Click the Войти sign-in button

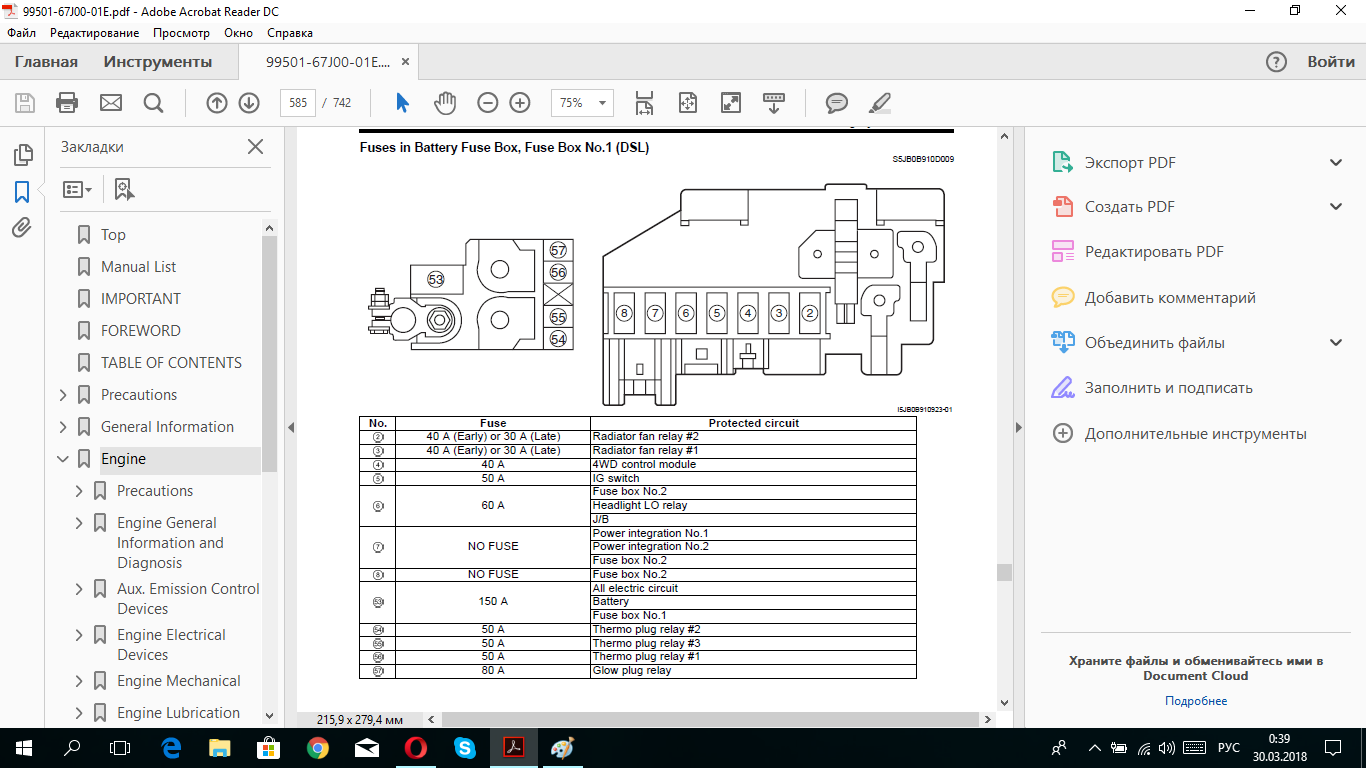tap(1331, 62)
